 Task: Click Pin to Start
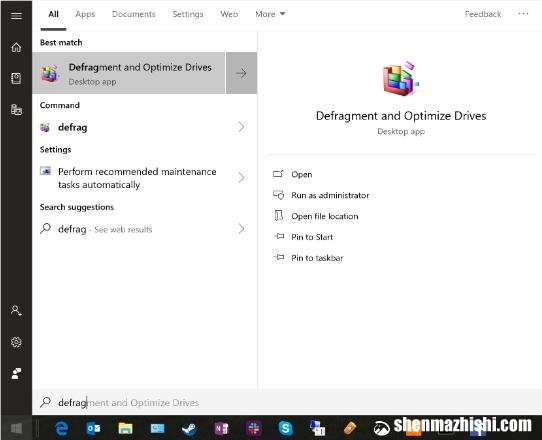pos(312,237)
